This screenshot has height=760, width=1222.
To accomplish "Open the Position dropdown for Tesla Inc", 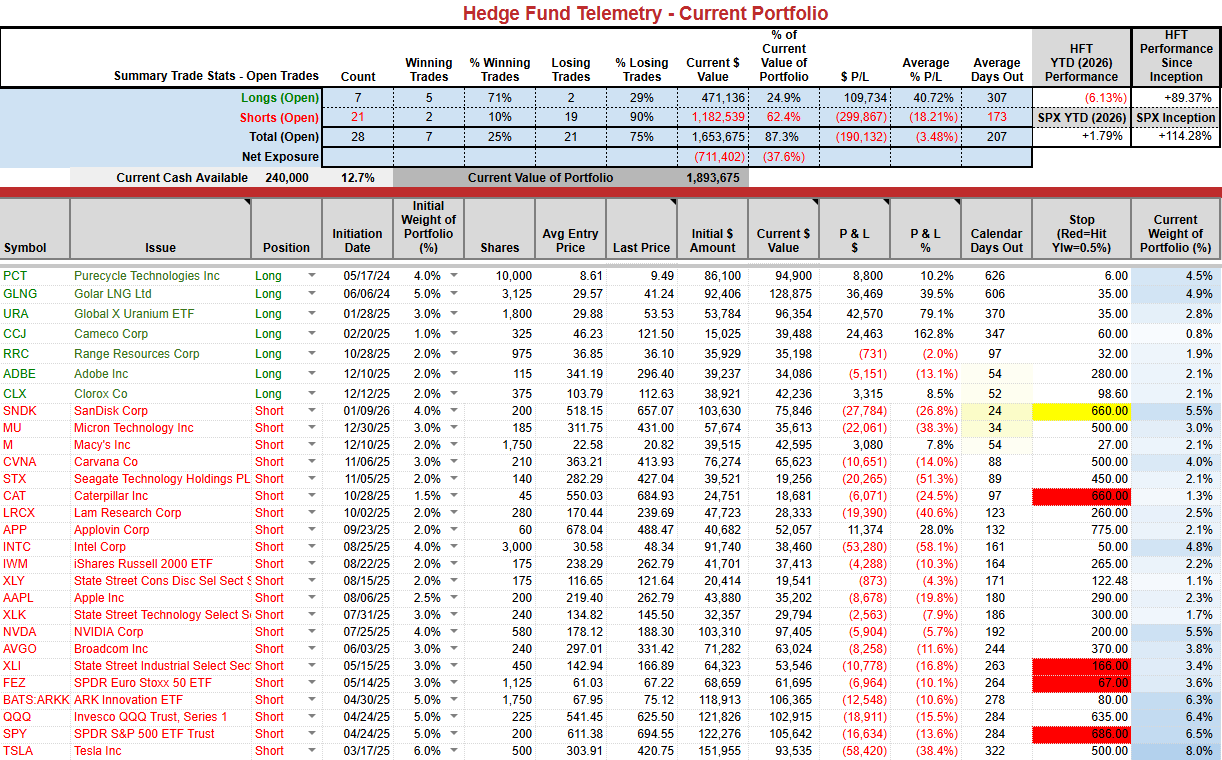I will click(x=311, y=751).
